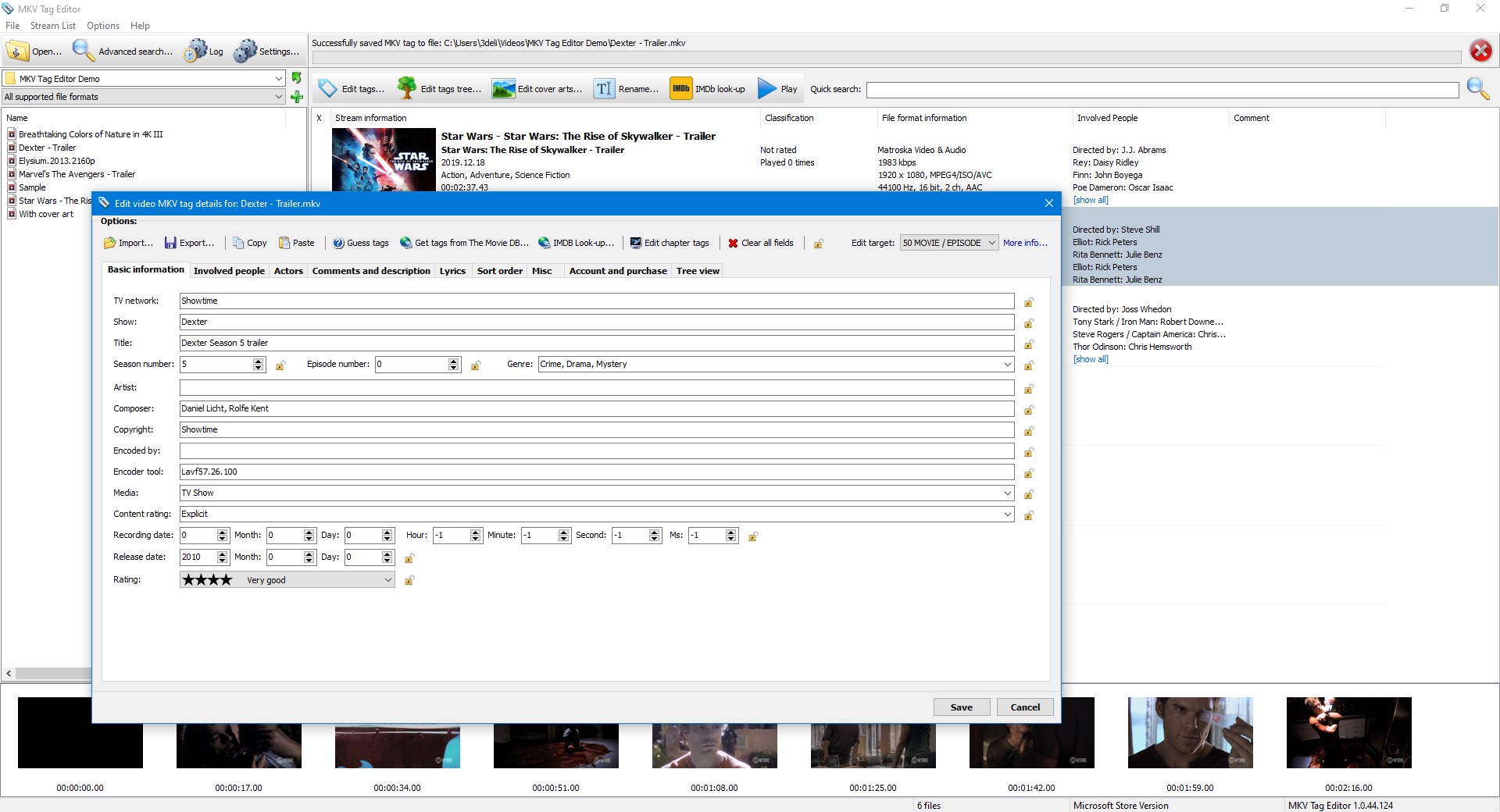Add a folder with the green plus icon
Screen dimensions: 1500x812
pyautogui.click(x=297, y=97)
